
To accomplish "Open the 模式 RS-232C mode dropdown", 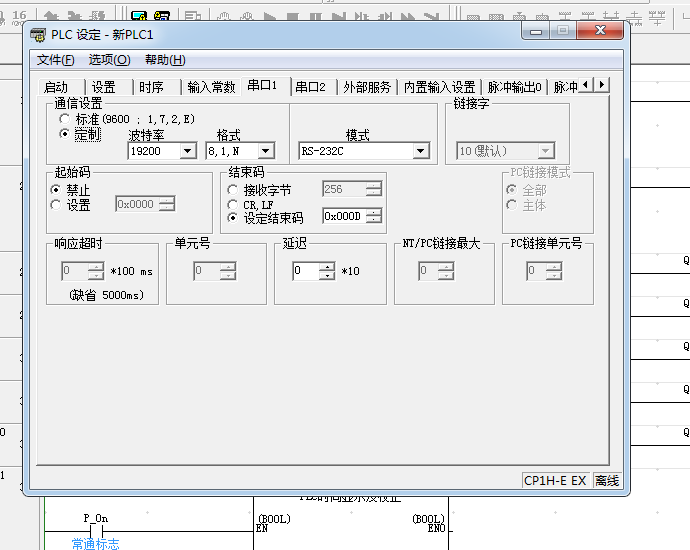I will 420,151.
